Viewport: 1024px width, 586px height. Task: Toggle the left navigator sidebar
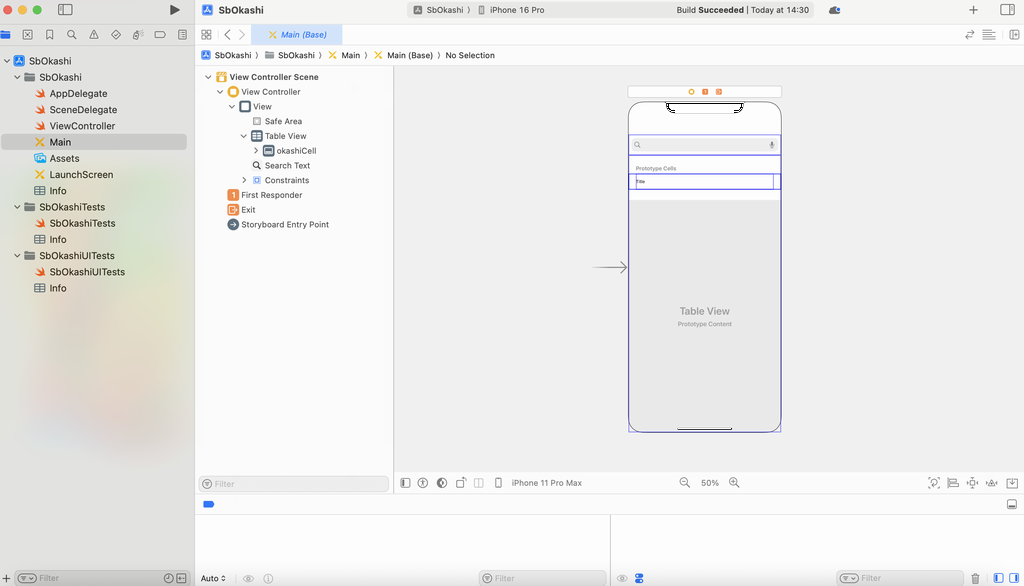[65, 10]
